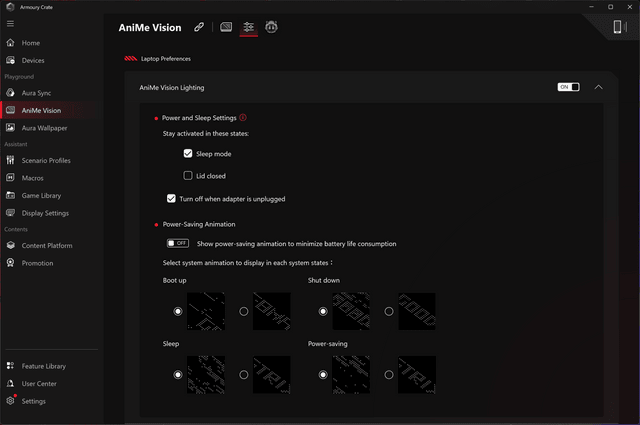Collapse the AniMe Vision Lighting section

[598, 87]
